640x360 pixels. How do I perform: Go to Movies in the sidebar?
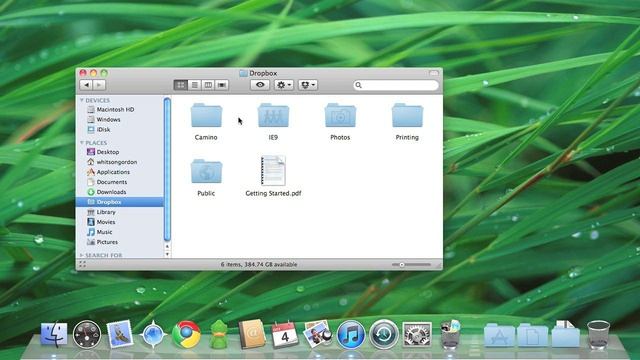coord(120,222)
